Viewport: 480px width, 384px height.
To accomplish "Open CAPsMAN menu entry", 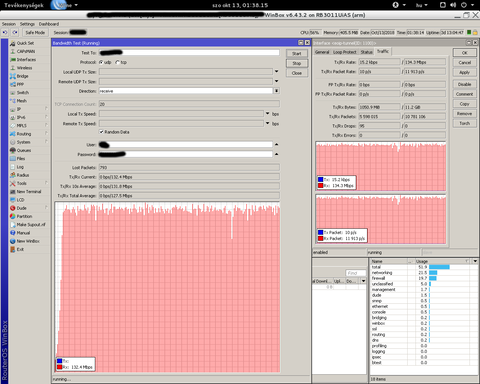I will tap(26, 51).
